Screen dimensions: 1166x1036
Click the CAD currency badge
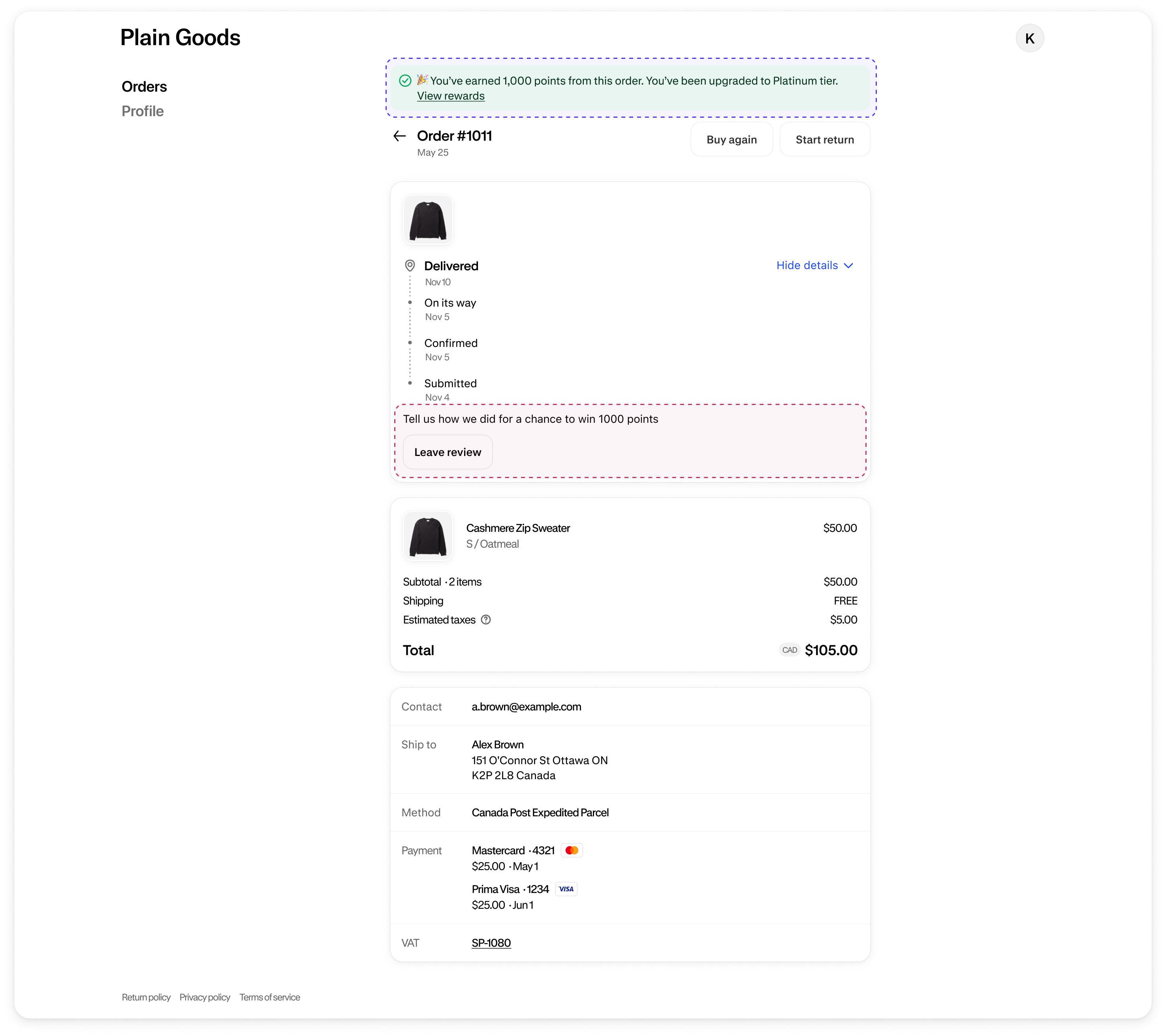(790, 650)
